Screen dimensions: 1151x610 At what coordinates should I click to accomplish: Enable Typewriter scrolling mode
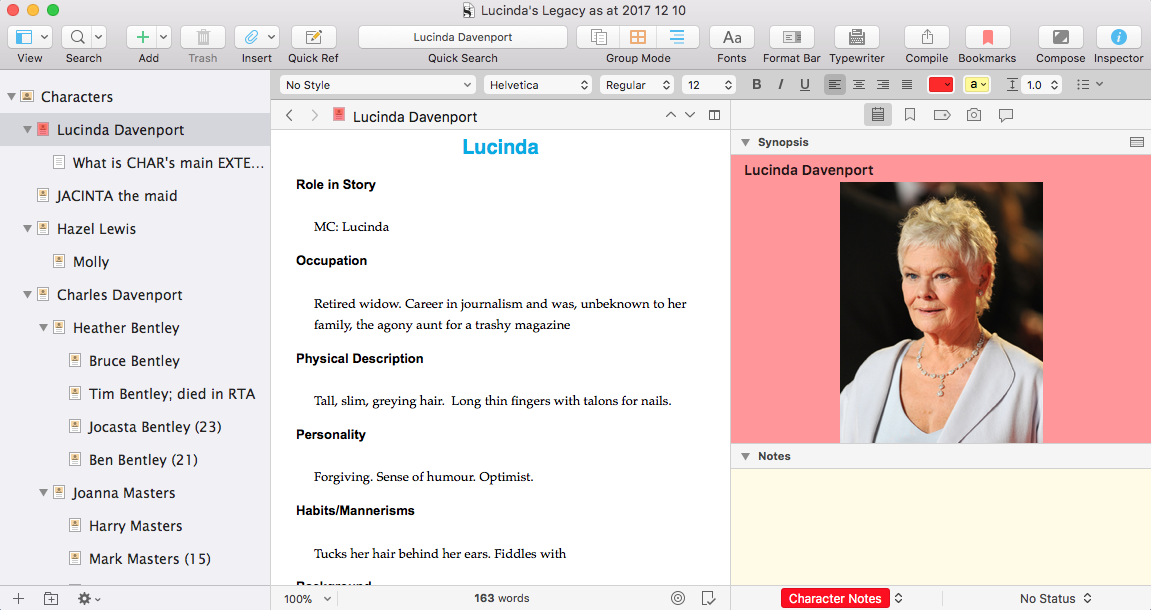coord(857,37)
